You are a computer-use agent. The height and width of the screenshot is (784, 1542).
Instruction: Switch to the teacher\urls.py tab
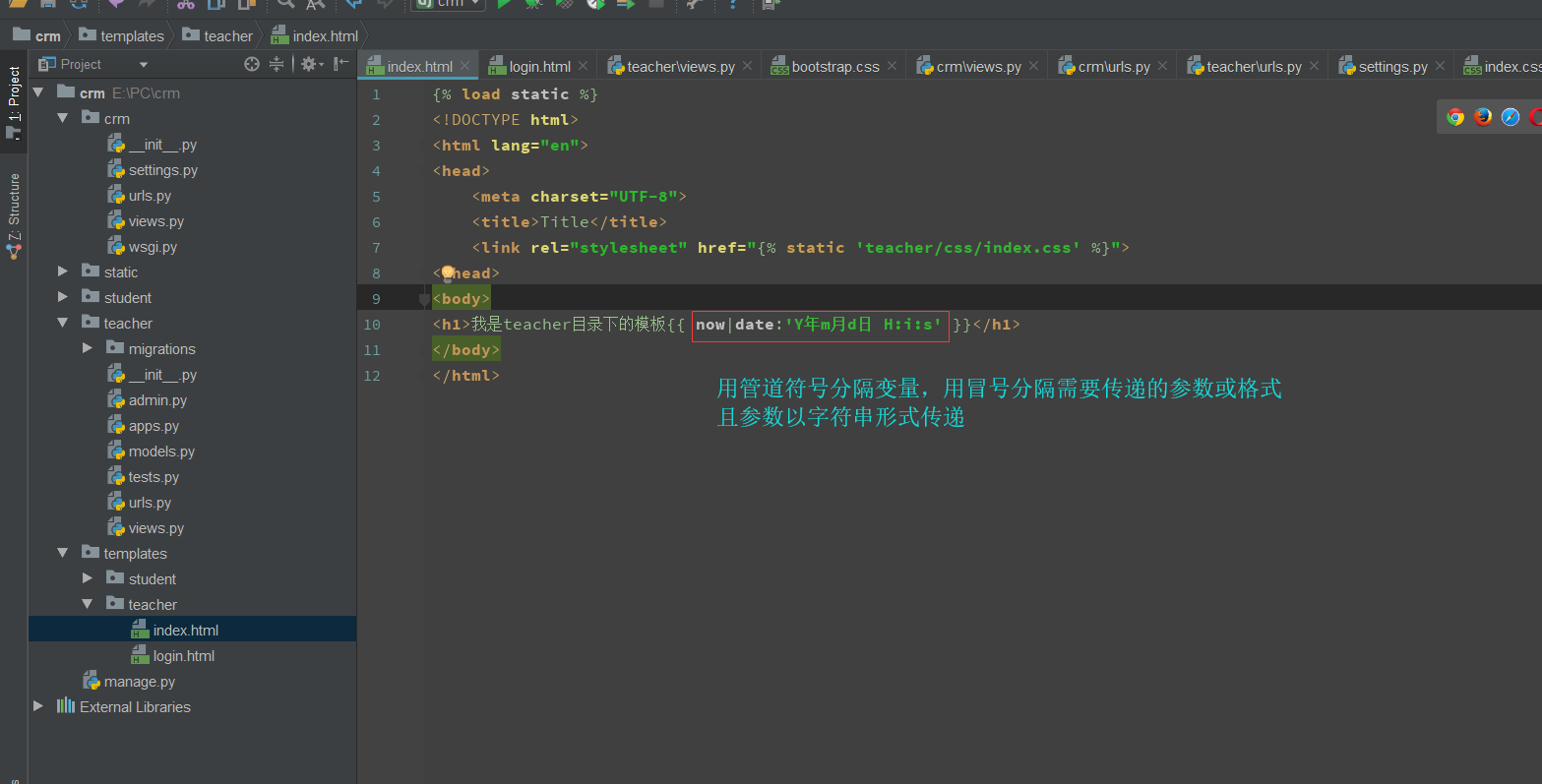click(x=1254, y=66)
